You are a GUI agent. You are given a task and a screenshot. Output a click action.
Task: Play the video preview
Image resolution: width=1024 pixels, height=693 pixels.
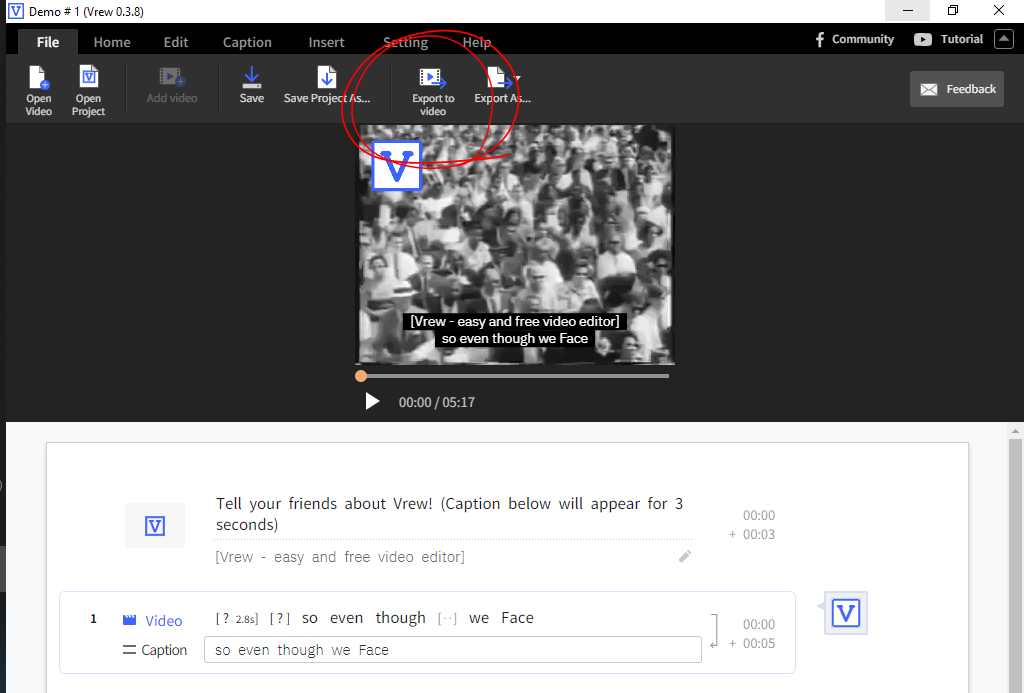coord(372,401)
